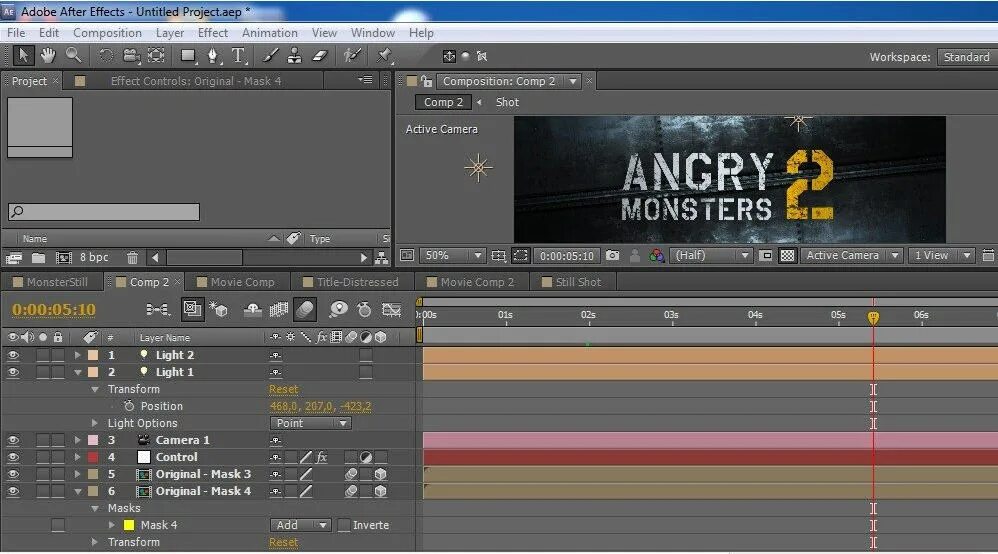Click the red Control layer label color
Viewport: 998px width, 554px height.
93,457
